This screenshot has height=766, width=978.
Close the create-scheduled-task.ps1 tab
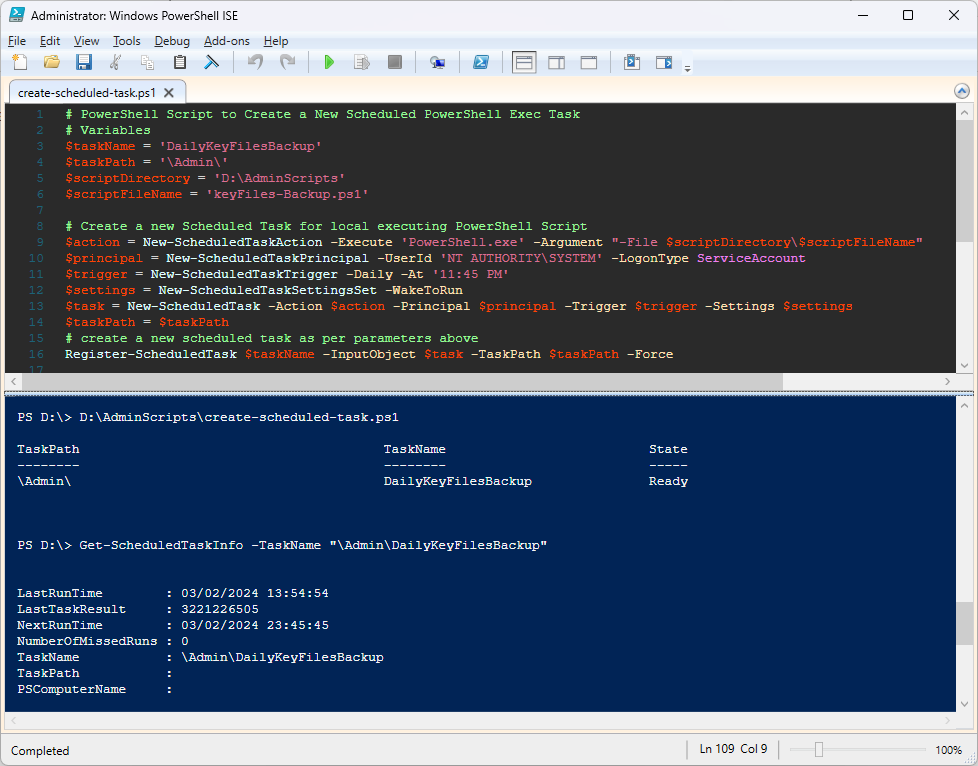pos(168,92)
